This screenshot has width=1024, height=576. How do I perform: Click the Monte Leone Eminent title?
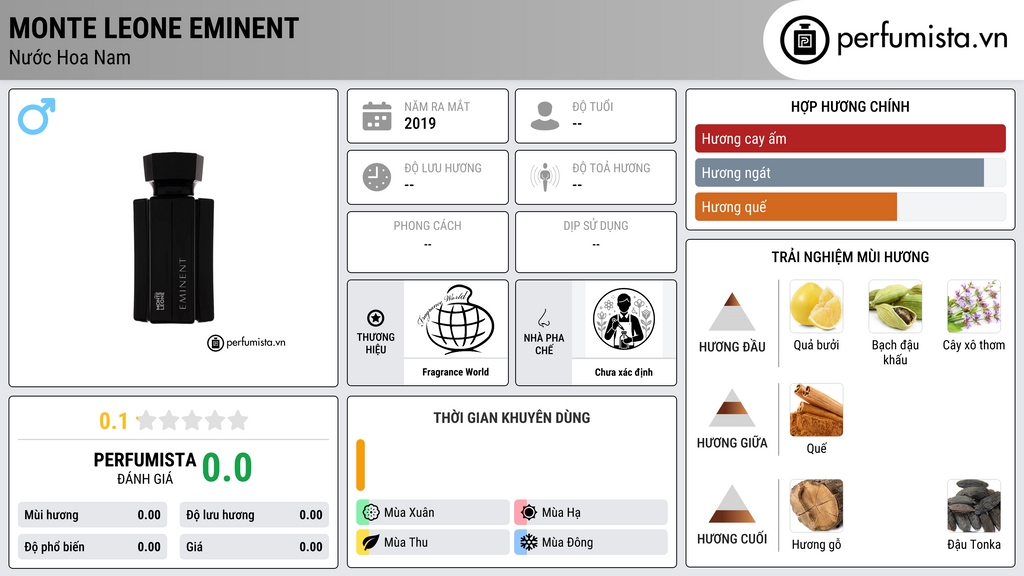point(153,28)
